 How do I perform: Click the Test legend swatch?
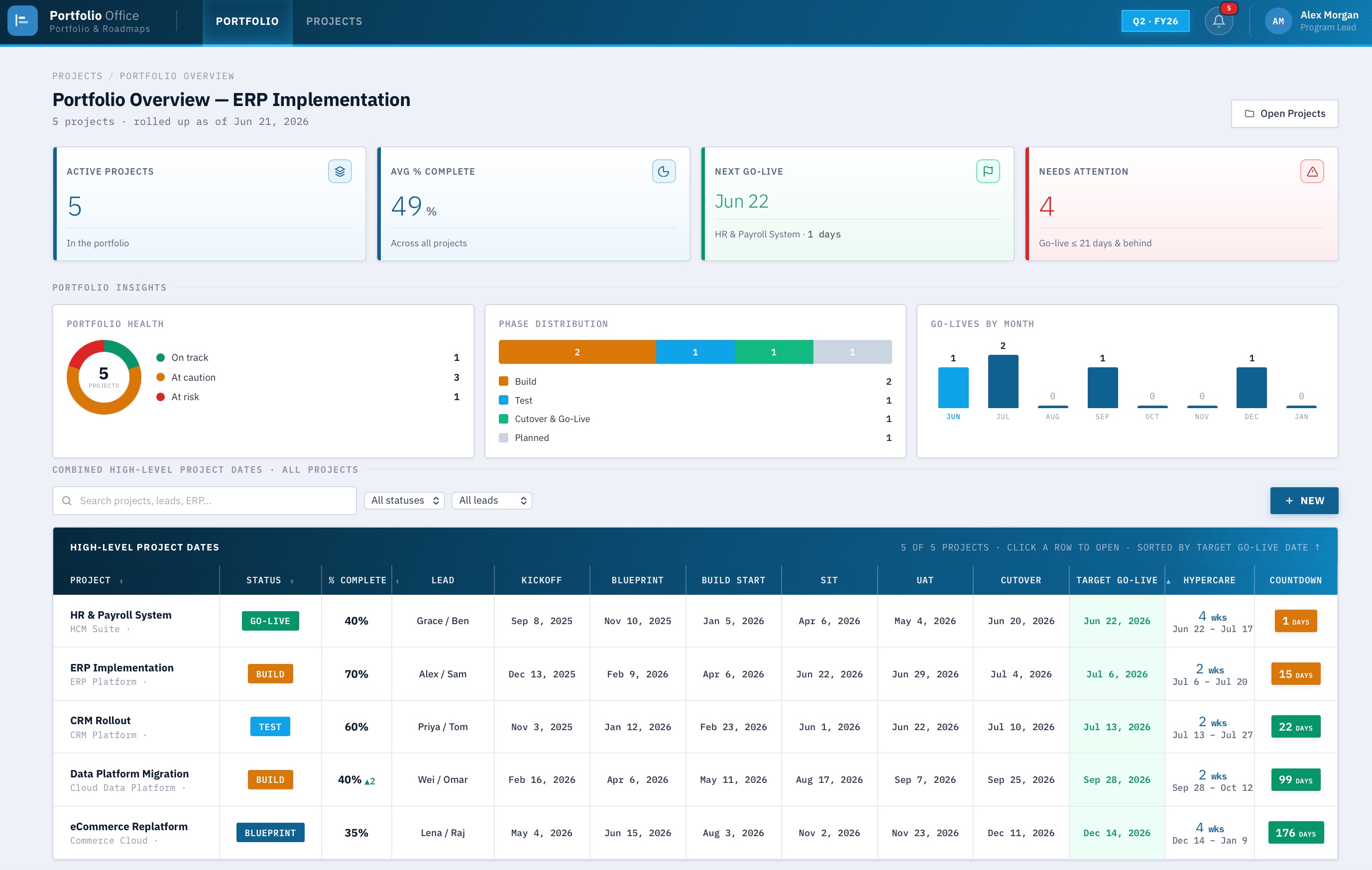504,400
